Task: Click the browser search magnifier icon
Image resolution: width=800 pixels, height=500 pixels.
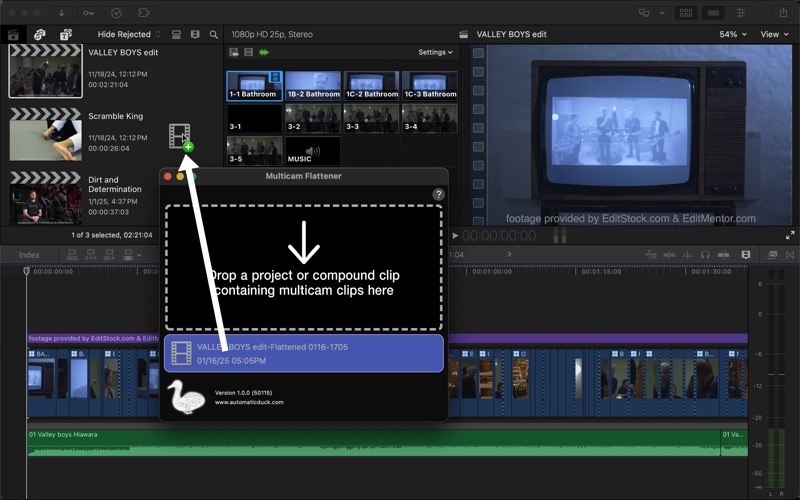Action: pos(214,35)
